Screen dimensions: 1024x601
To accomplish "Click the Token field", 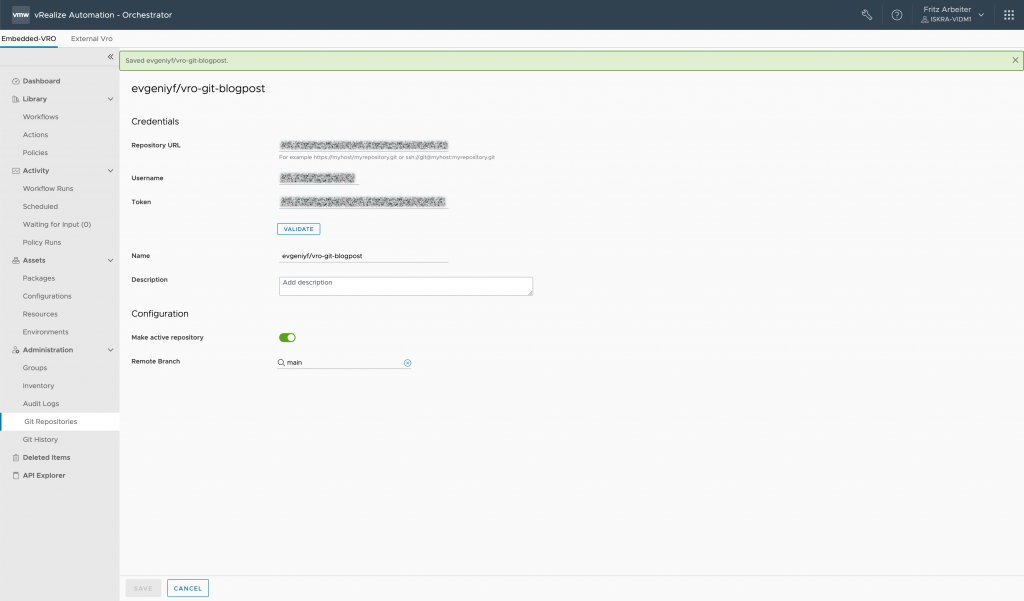I will (x=363, y=202).
